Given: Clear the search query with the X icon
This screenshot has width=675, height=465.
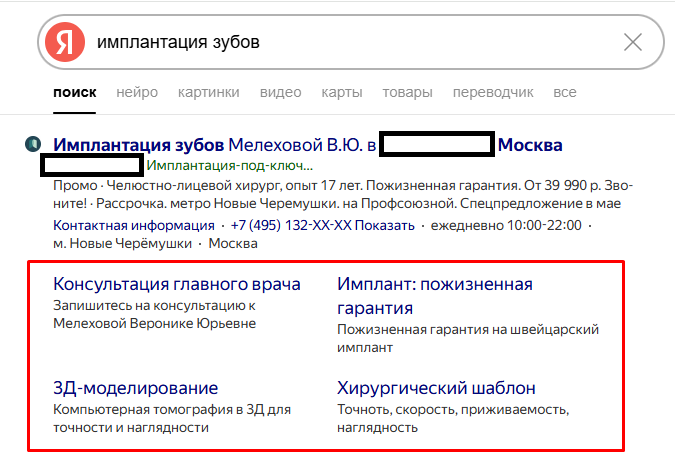Looking at the screenshot, I should pos(633,42).
